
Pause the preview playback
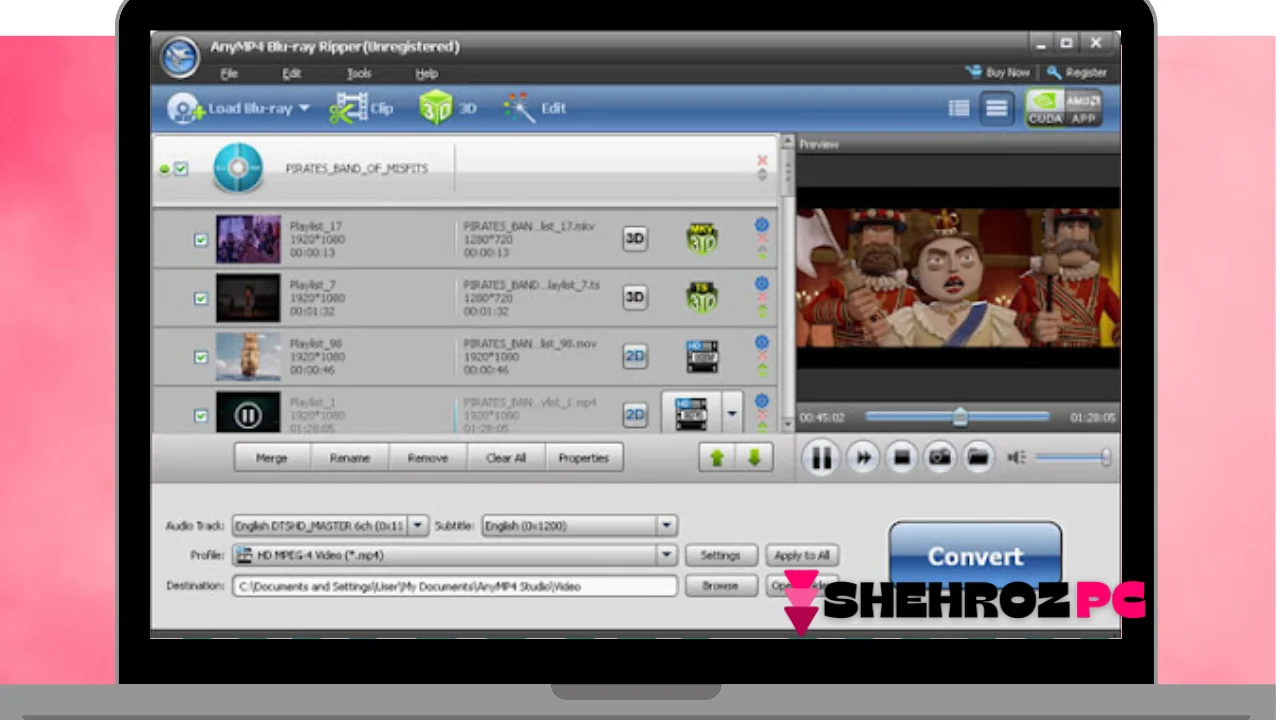point(821,458)
